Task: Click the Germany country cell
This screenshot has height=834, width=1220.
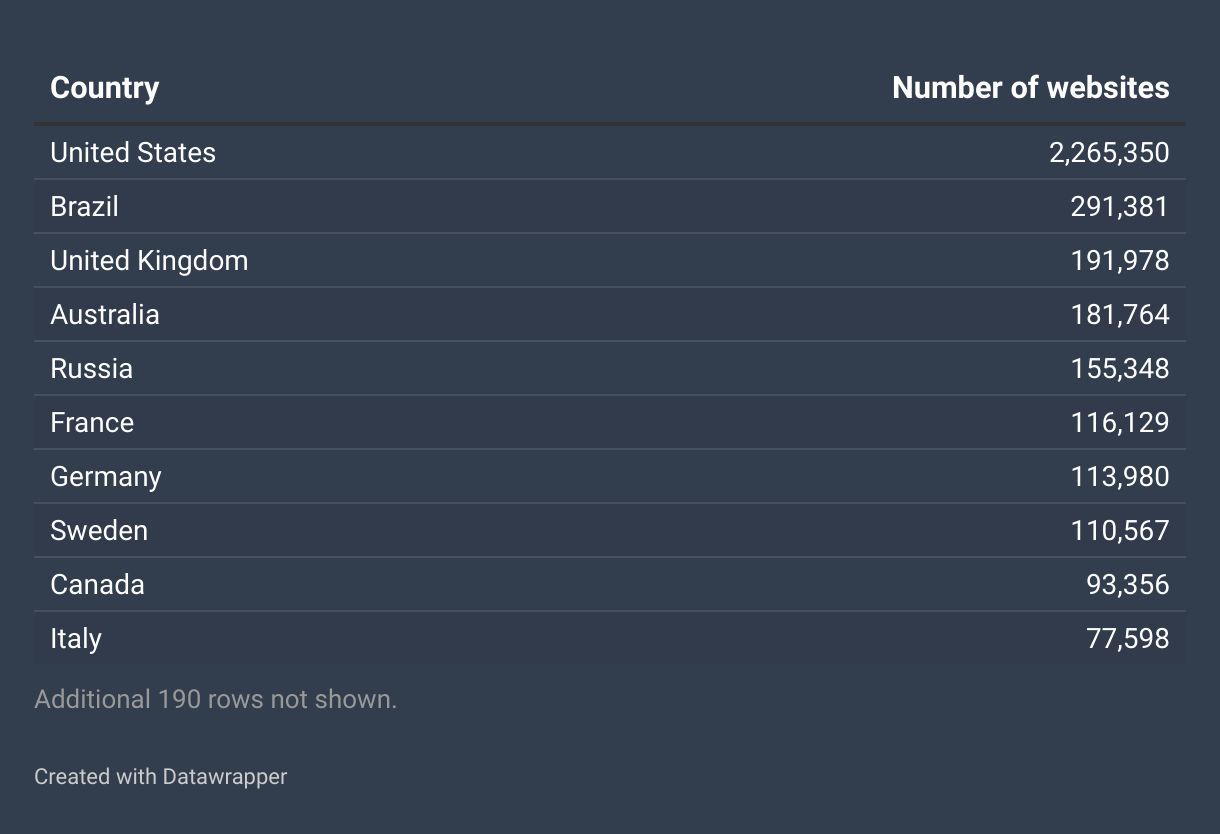Action: (106, 477)
